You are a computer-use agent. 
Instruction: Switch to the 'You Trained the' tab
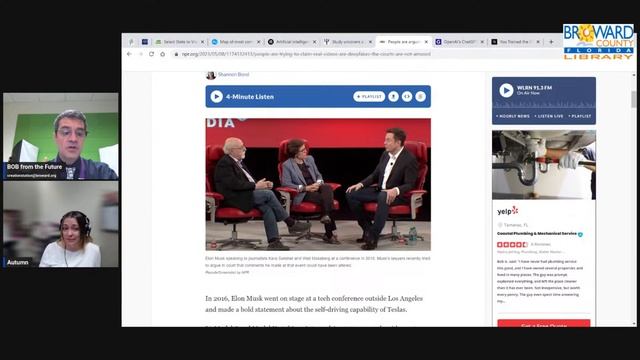(x=516, y=42)
